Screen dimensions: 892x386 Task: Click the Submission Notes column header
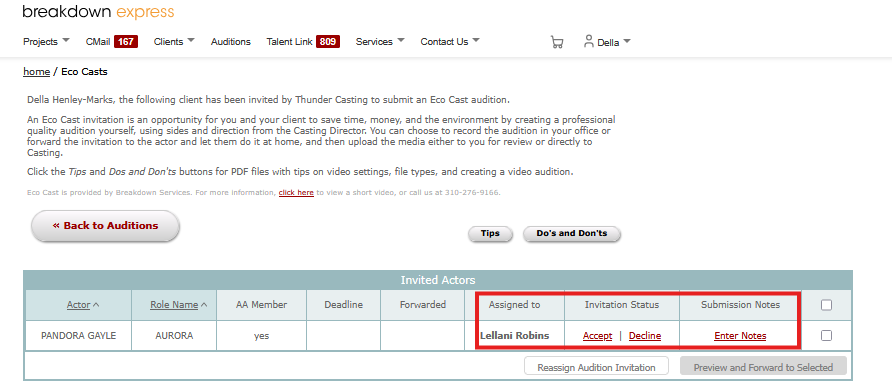click(740, 305)
